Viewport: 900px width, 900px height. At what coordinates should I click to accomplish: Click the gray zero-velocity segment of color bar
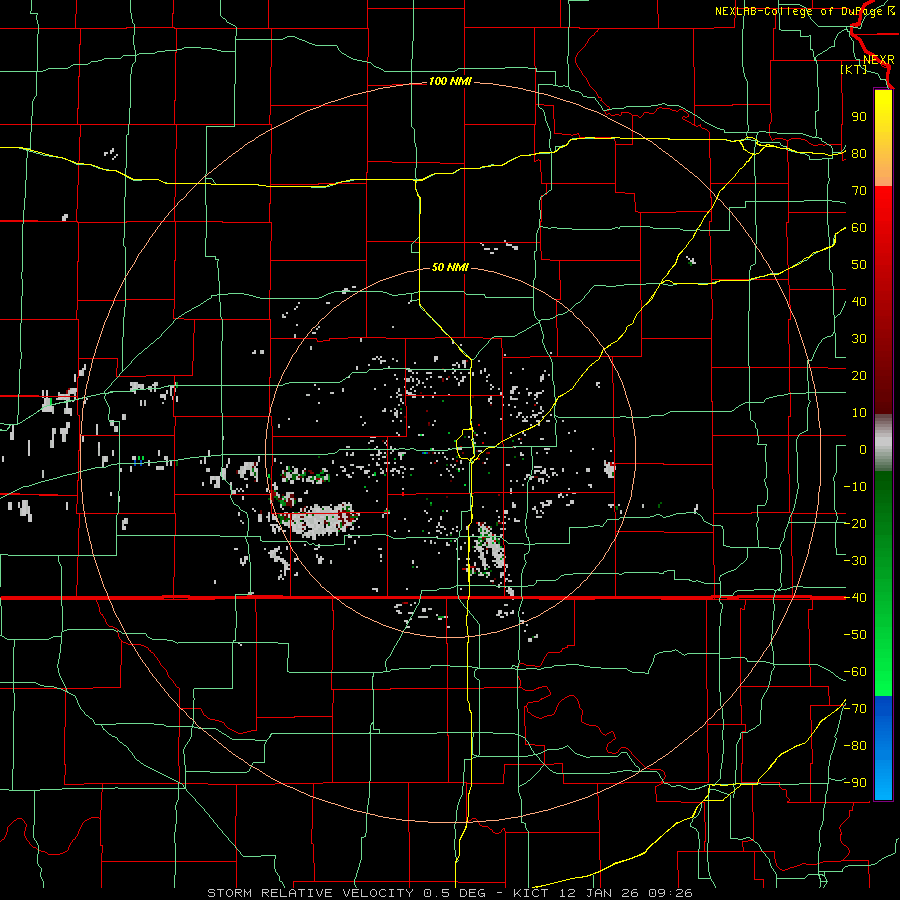(x=883, y=443)
